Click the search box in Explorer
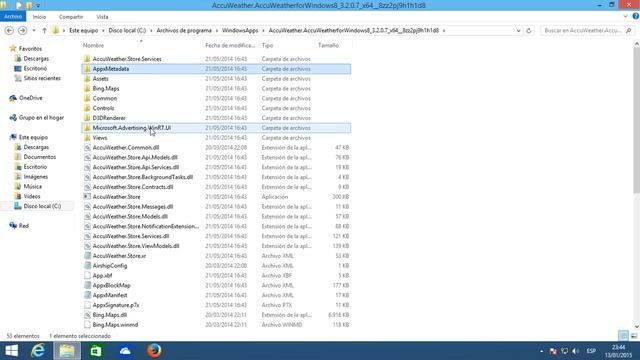The width and height of the screenshot is (640, 360). [583, 31]
